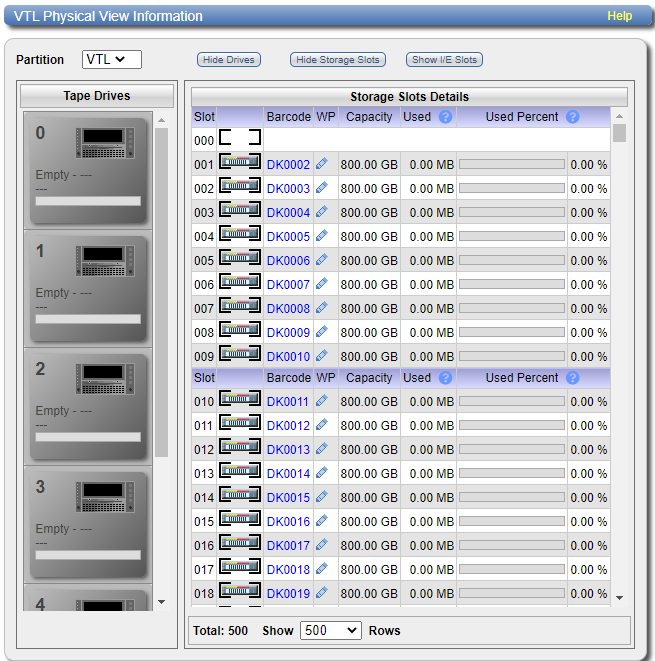Open the DK0012 barcode link

pyautogui.click(x=288, y=426)
